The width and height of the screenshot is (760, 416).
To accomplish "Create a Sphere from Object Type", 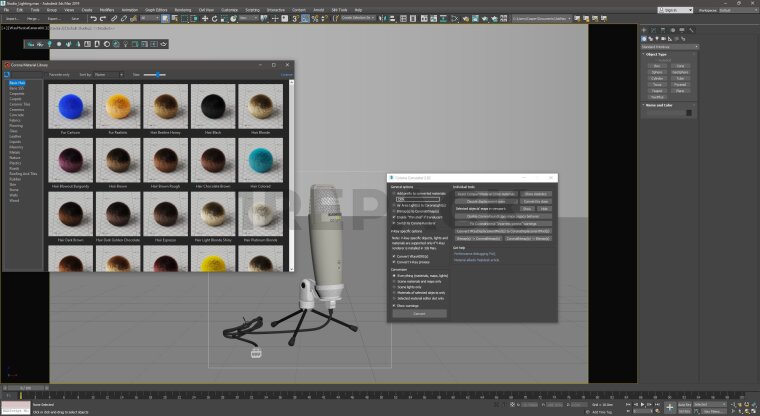I will point(657,72).
